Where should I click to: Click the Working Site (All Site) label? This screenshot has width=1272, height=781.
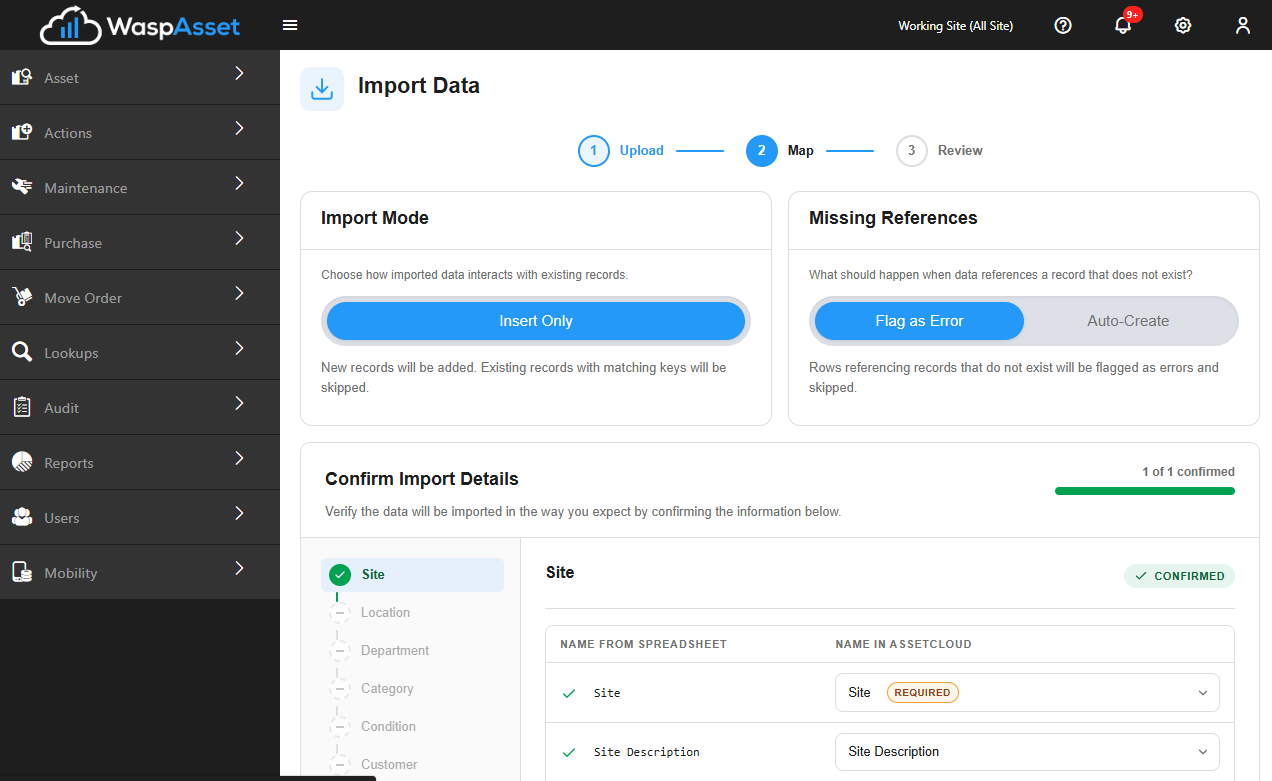point(956,26)
